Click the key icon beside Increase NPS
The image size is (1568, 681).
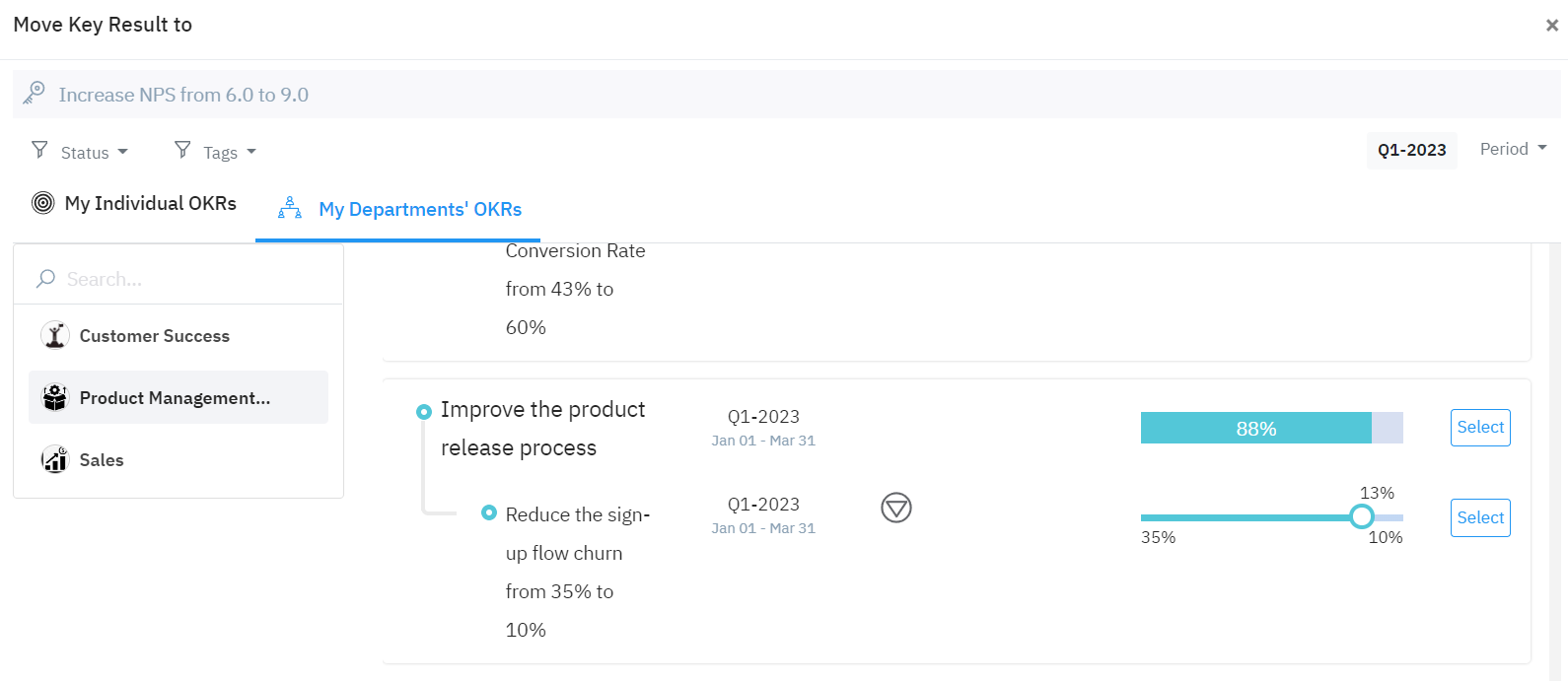[x=35, y=94]
